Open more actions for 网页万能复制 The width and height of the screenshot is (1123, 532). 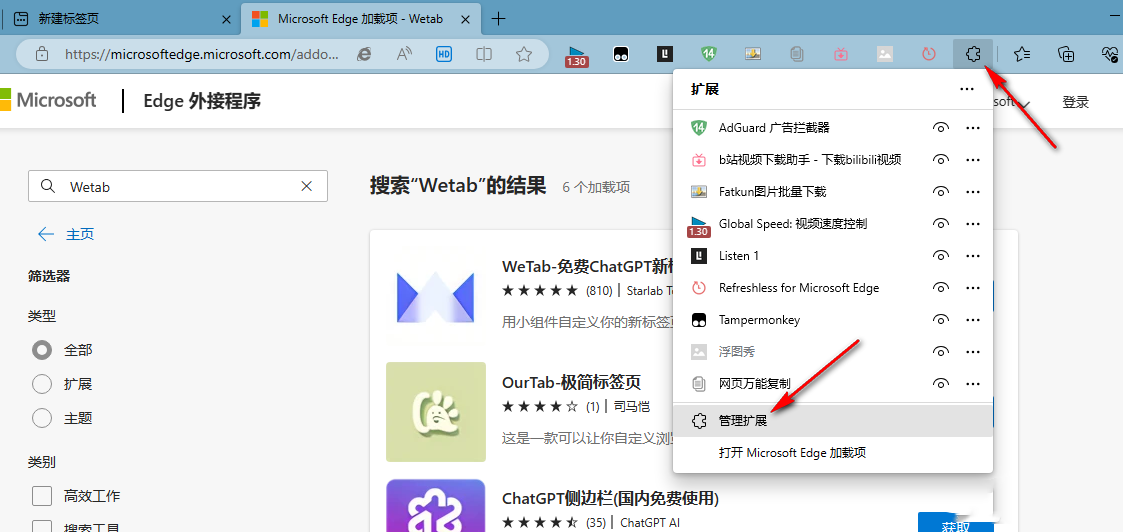973,384
